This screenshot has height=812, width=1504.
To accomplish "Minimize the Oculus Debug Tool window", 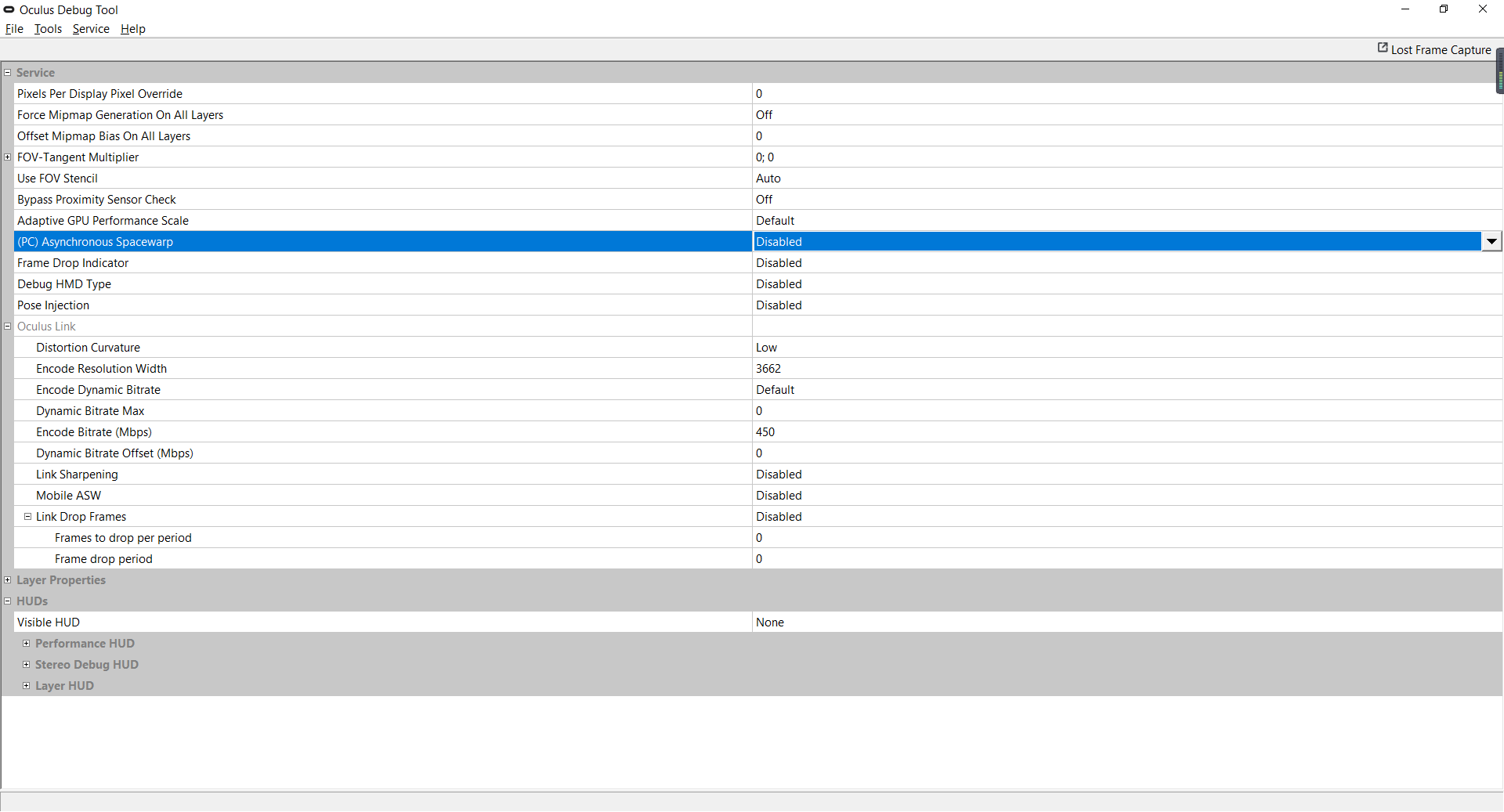I will coord(1405,9).
